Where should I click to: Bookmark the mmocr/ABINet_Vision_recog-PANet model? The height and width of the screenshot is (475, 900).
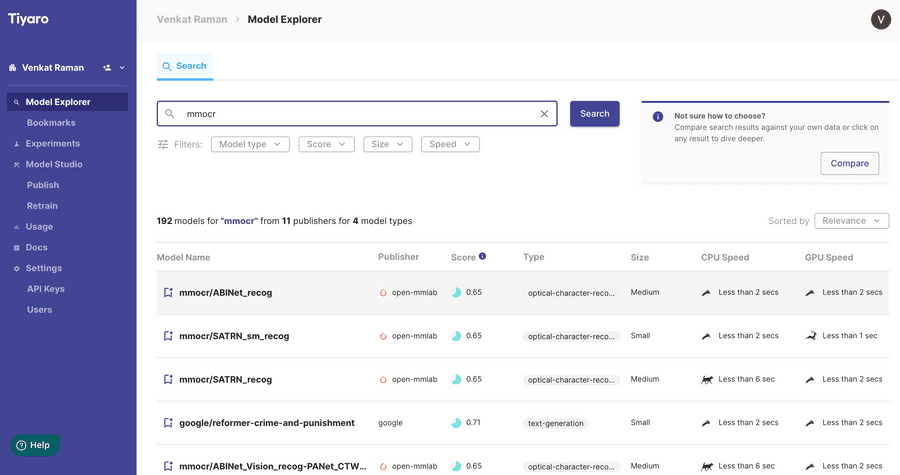pos(168,466)
